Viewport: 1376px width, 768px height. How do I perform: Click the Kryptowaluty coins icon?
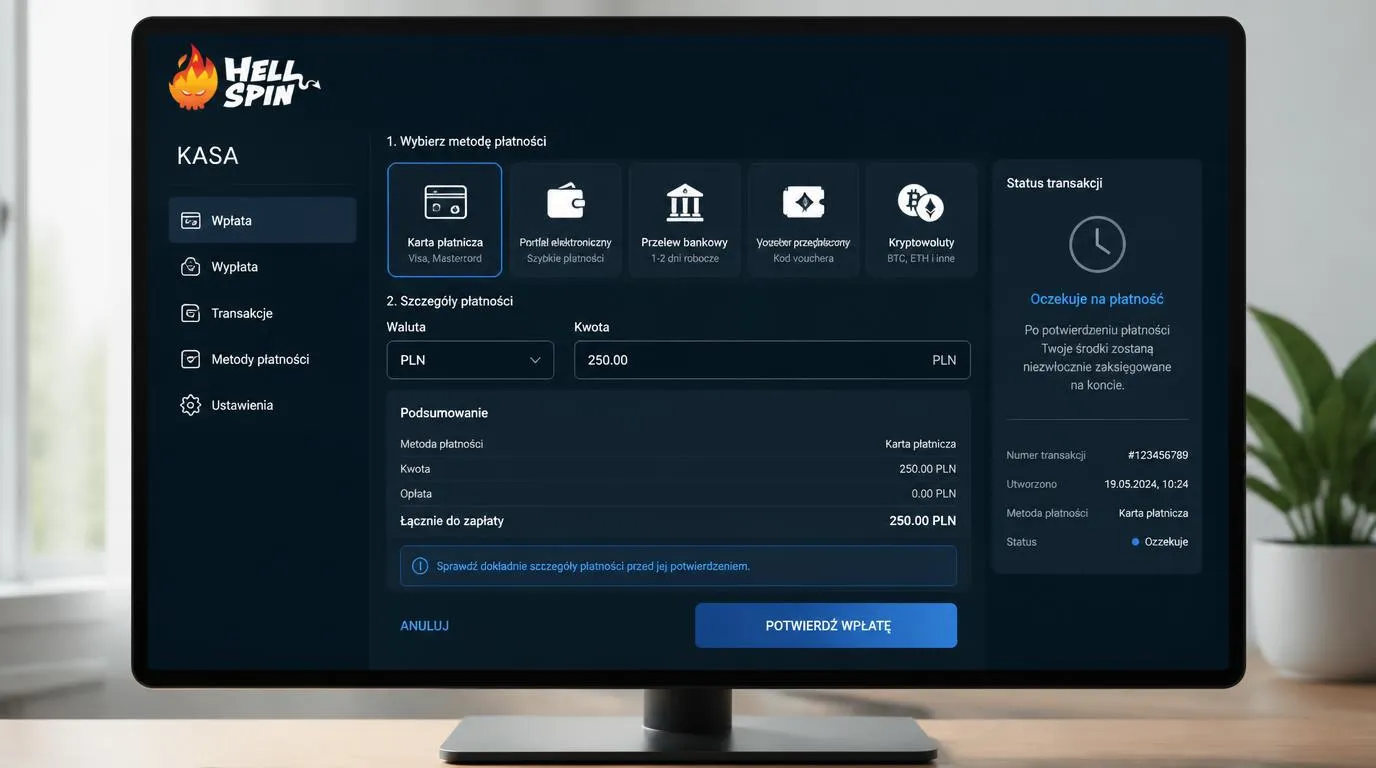pyautogui.click(x=921, y=203)
